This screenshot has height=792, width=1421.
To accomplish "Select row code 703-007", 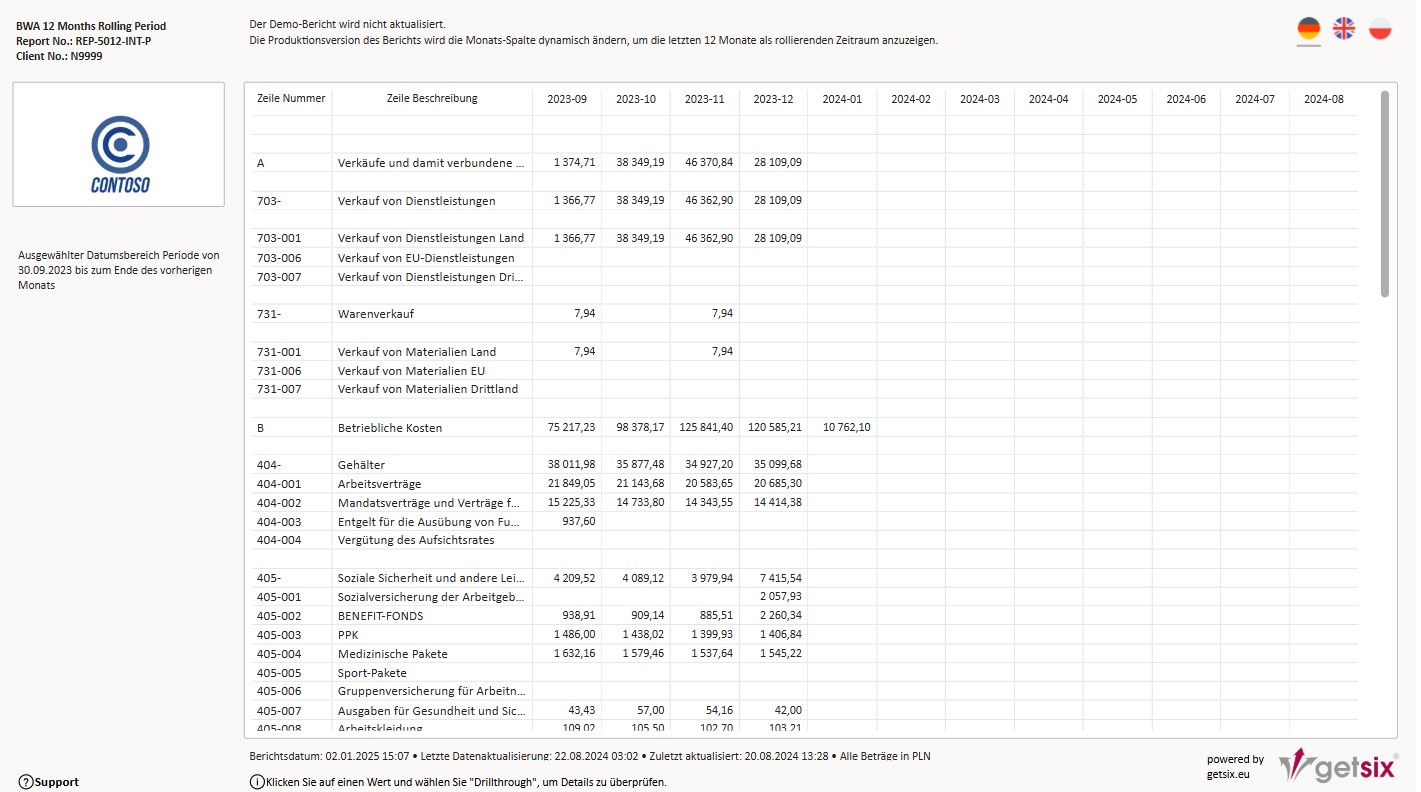I will (279, 277).
